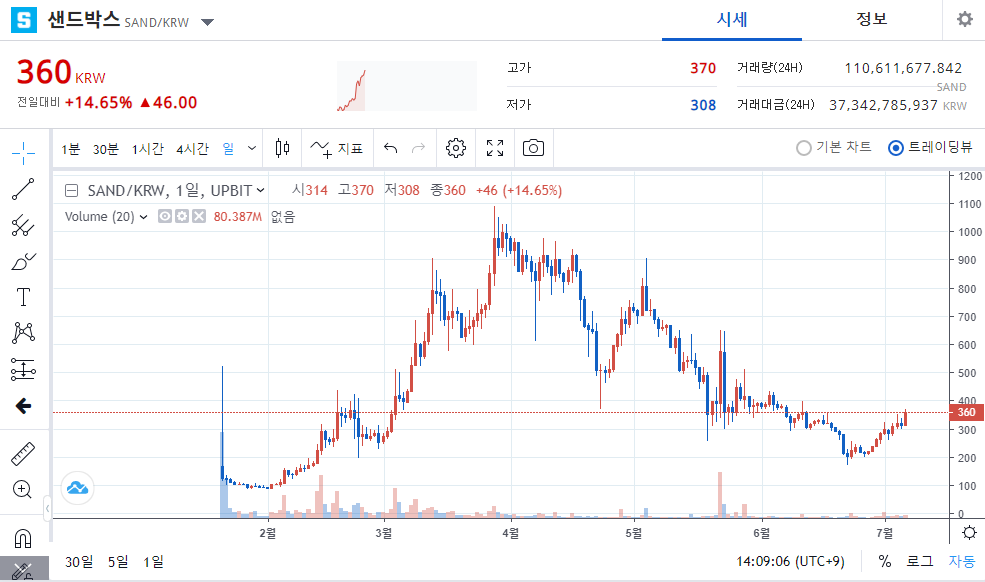This screenshot has width=985, height=582.
Task: Select the text annotation tool
Action: 23,297
